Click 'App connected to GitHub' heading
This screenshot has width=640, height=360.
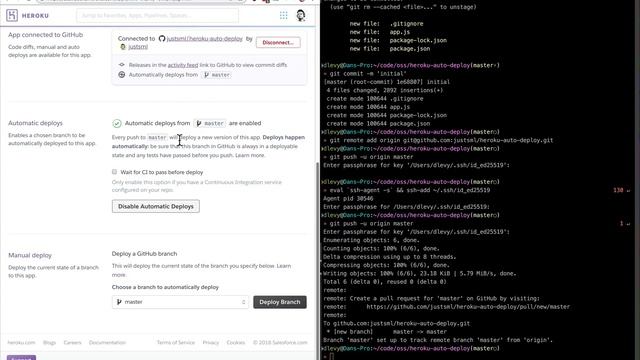(x=46, y=35)
